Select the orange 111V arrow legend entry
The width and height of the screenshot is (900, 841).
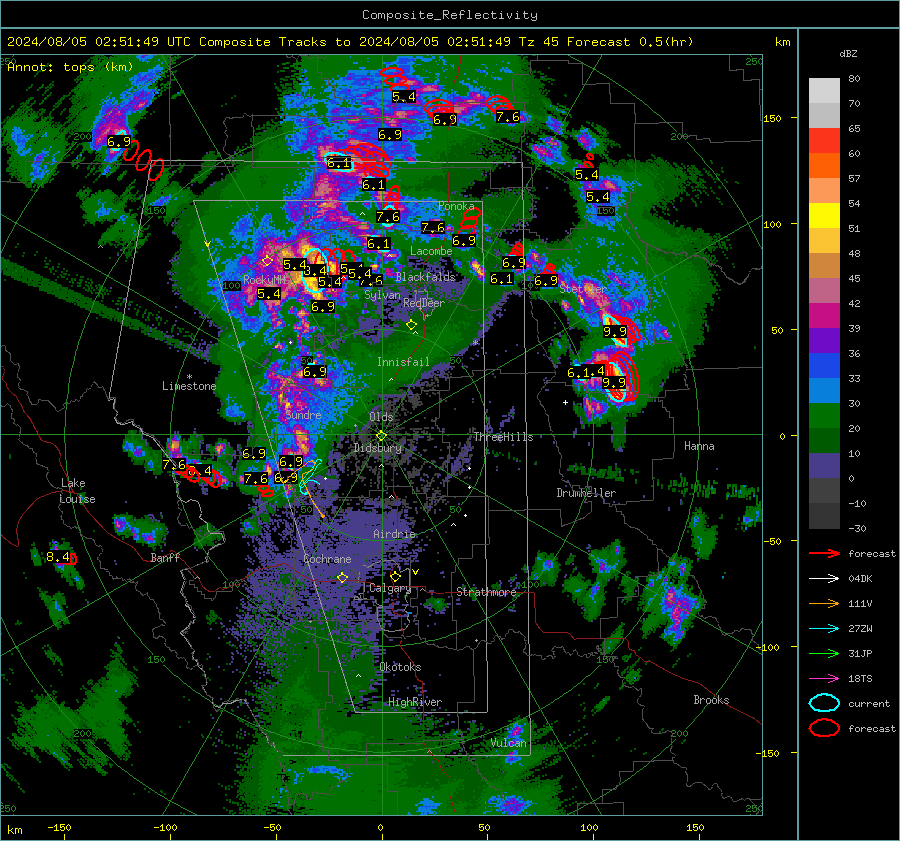pyautogui.click(x=824, y=603)
